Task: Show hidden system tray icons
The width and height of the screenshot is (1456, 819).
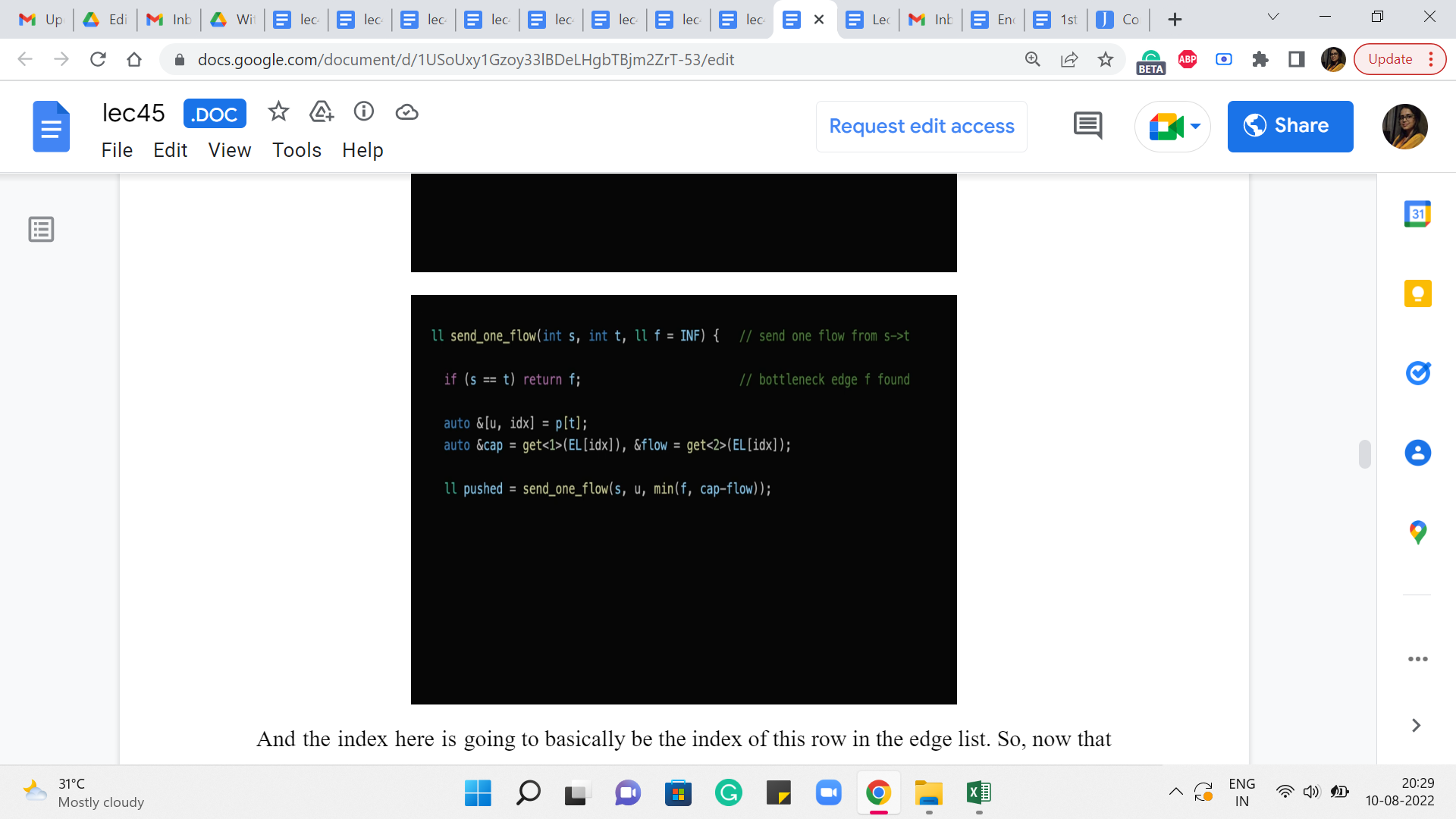Action: (1175, 792)
